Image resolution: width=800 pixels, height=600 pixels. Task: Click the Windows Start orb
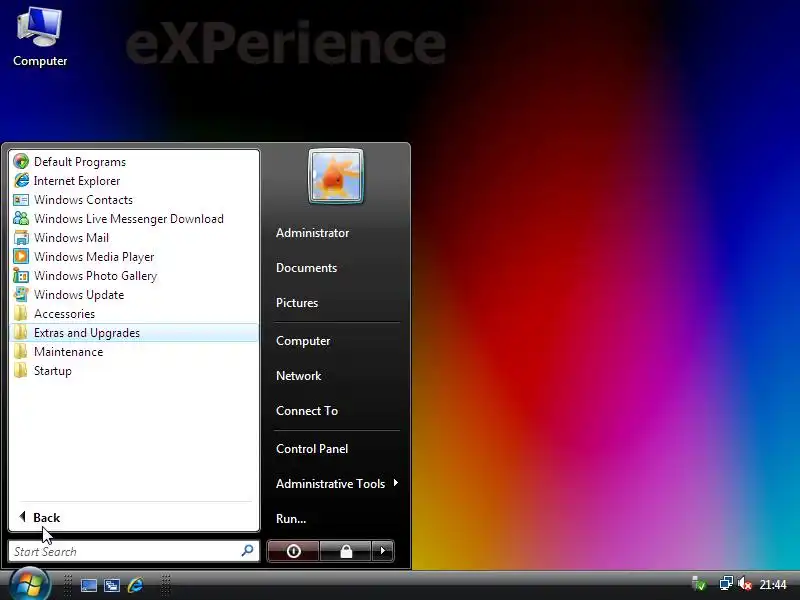point(30,584)
